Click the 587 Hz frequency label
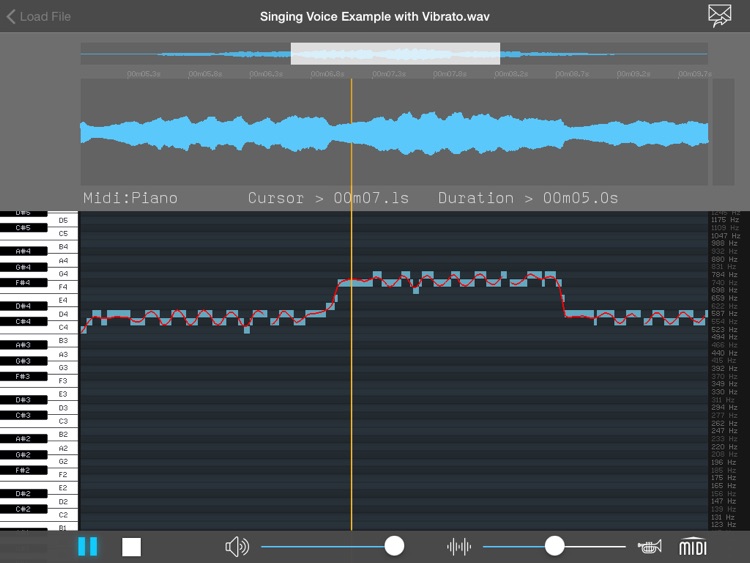The height and width of the screenshot is (563, 750). (x=724, y=314)
